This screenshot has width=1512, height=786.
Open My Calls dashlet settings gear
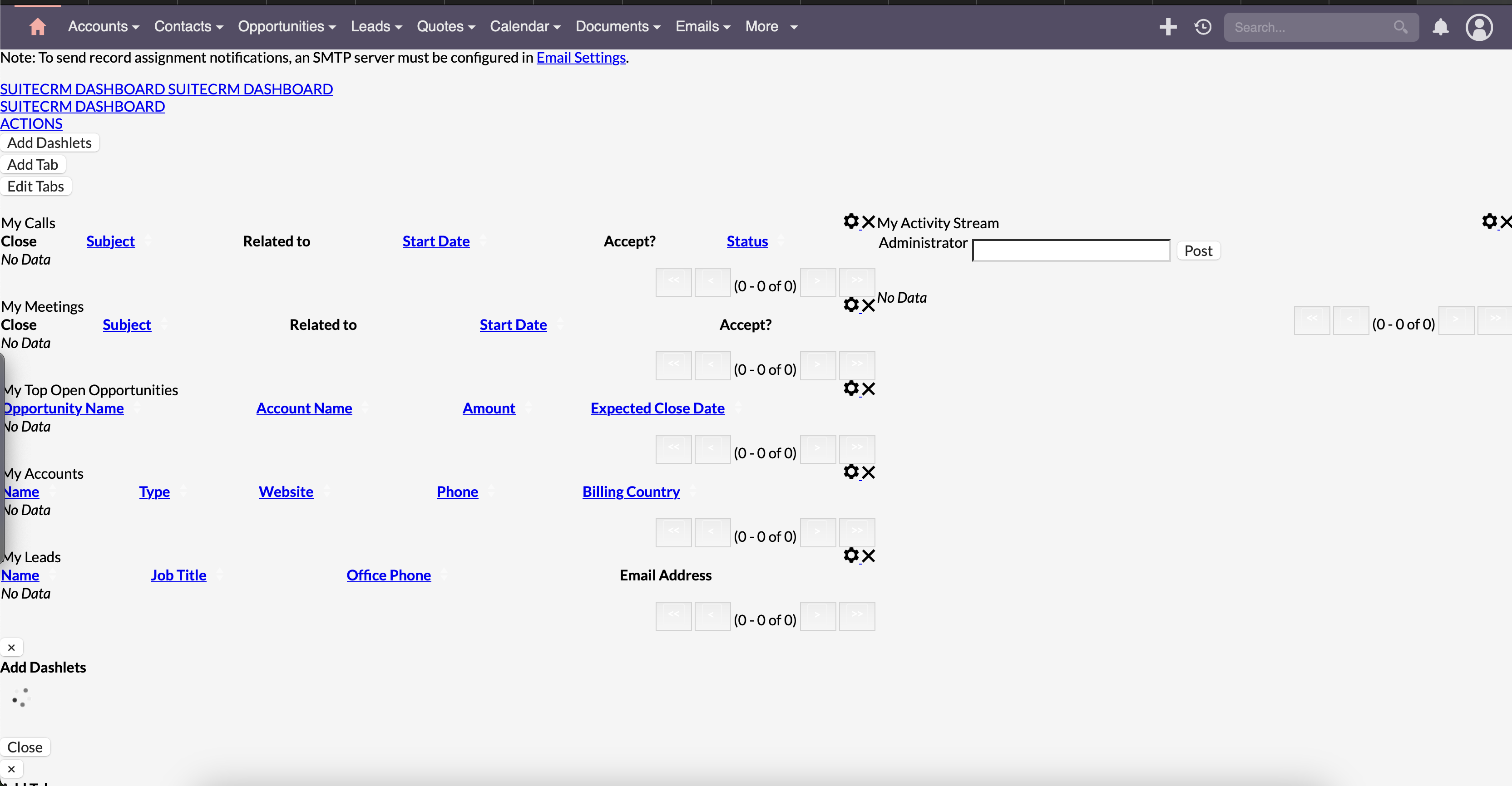tap(850, 221)
